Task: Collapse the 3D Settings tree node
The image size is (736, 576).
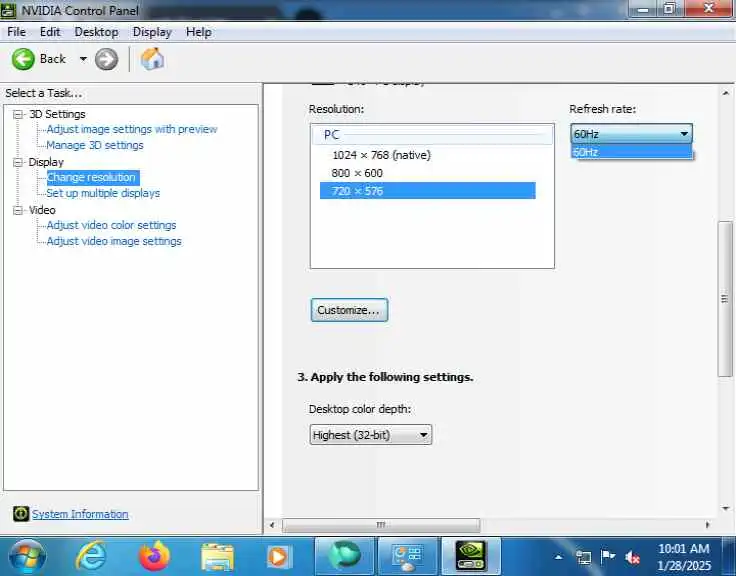Action: pyautogui.click(x=18, y=114)
